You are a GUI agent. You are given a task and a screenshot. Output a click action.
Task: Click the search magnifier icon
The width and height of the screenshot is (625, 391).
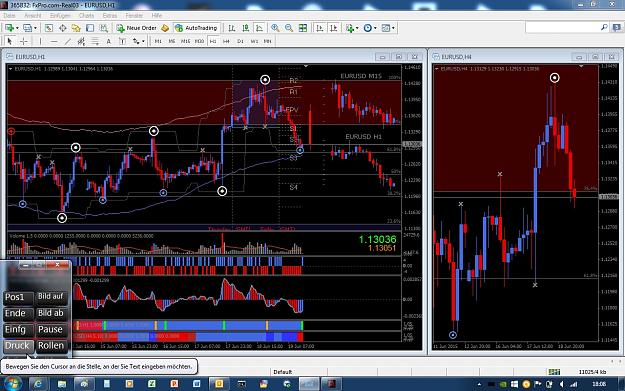pyautogui.click(x=604, y=27)
